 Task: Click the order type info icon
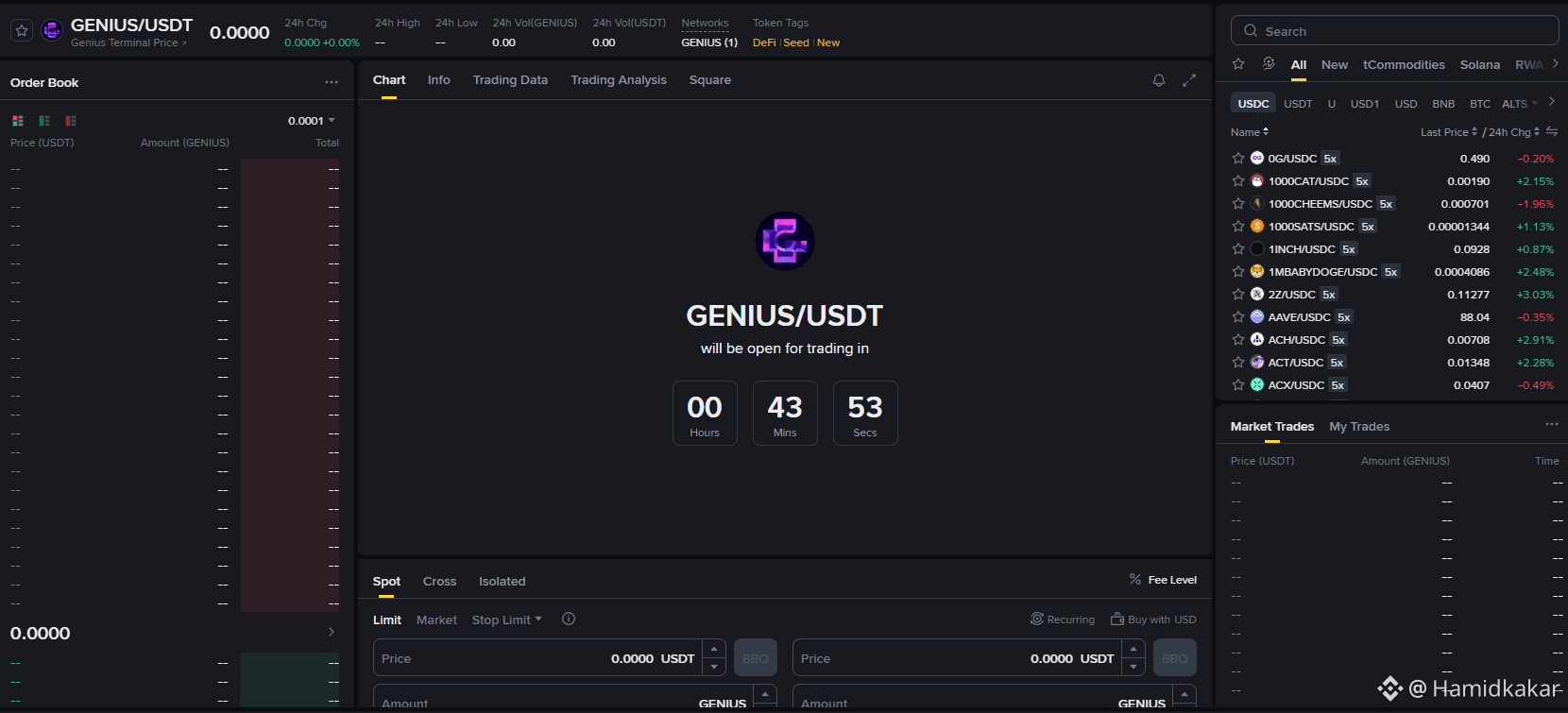[x=569, y=620]
